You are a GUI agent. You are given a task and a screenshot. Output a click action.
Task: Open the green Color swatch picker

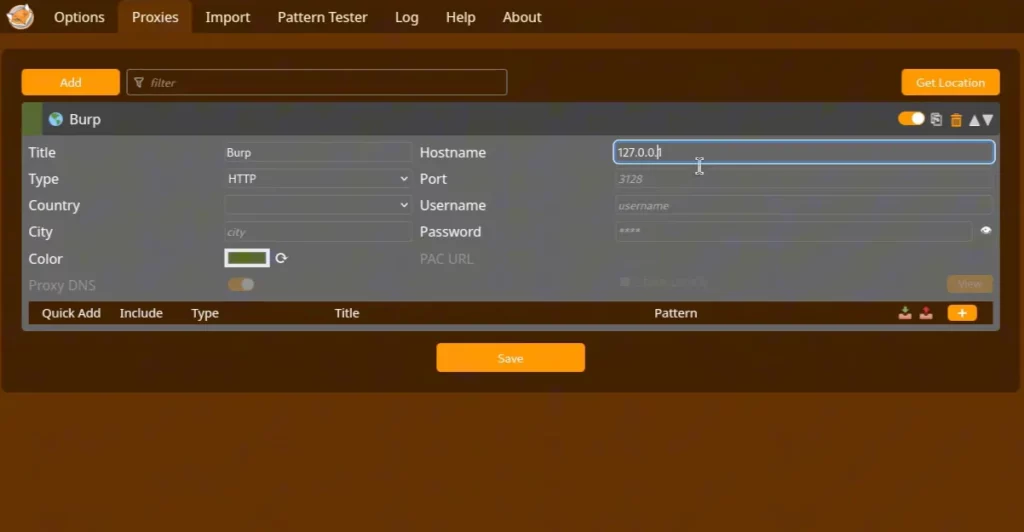click(247, 258)
